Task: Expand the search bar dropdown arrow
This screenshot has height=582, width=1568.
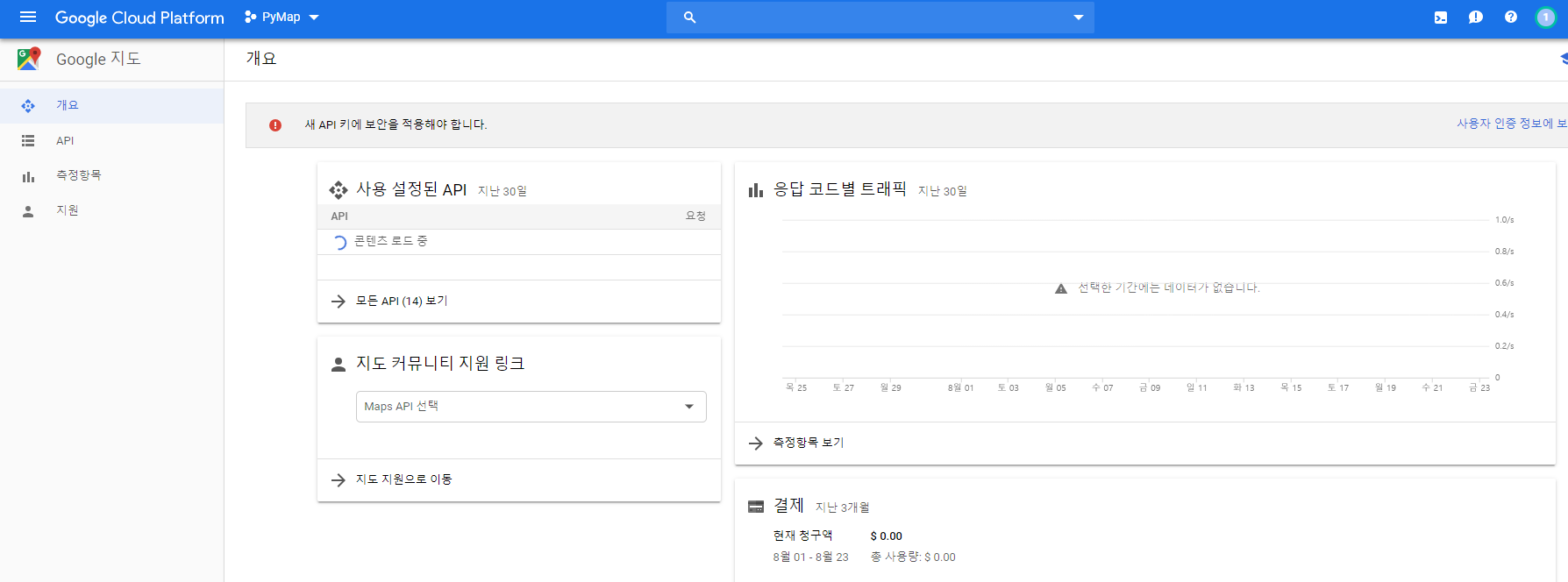Action: point(1079,18)
